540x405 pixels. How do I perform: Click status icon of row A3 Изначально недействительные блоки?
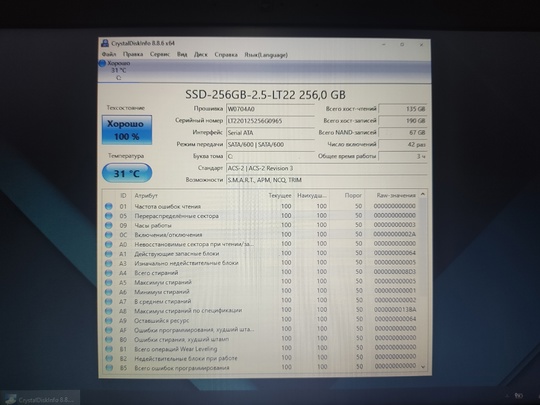(108, 263)
